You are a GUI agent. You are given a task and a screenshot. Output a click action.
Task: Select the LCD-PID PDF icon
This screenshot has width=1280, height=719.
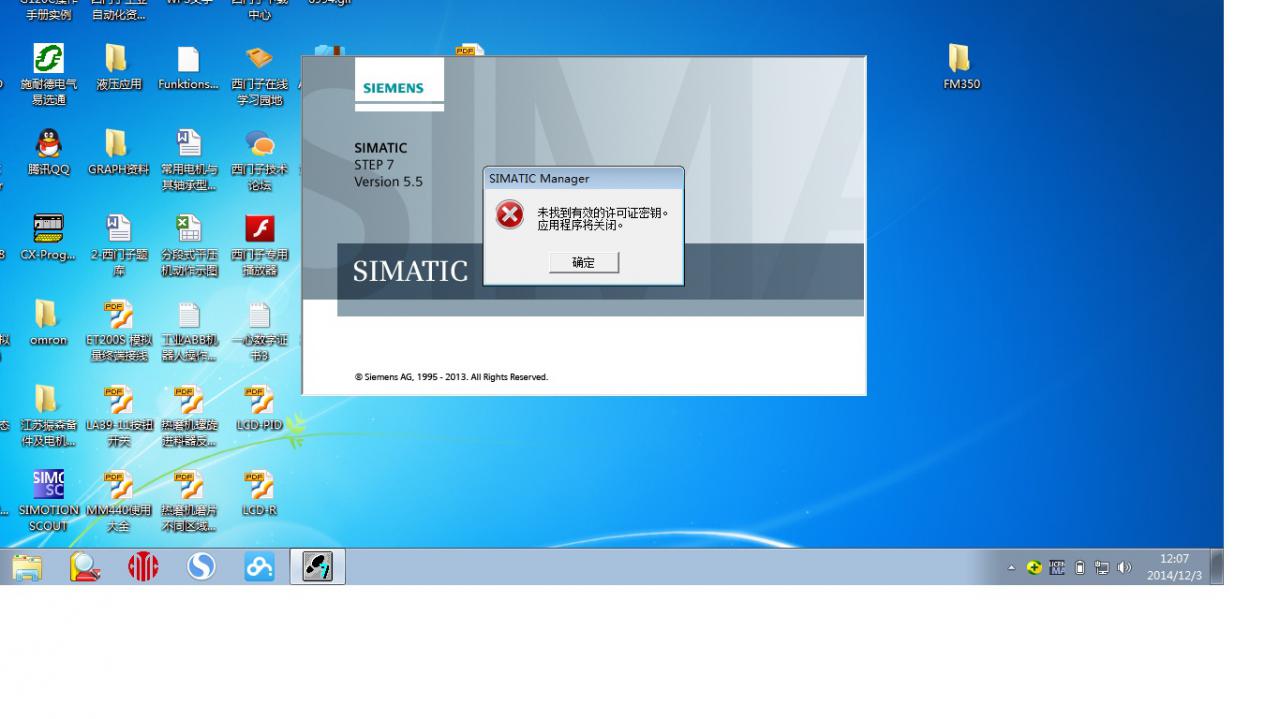[259, 408]
